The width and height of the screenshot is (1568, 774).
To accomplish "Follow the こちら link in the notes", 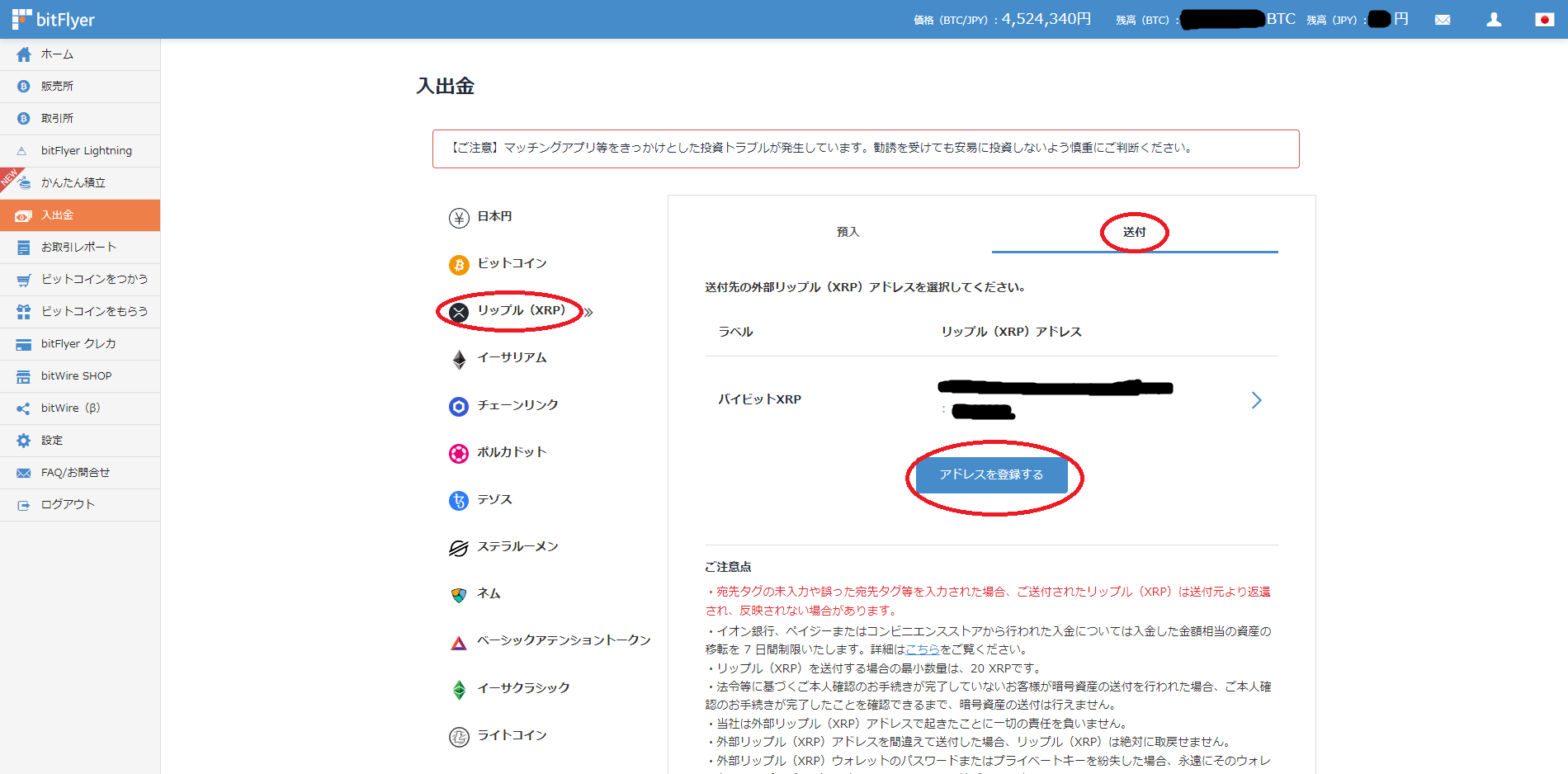I will point(923,649).
